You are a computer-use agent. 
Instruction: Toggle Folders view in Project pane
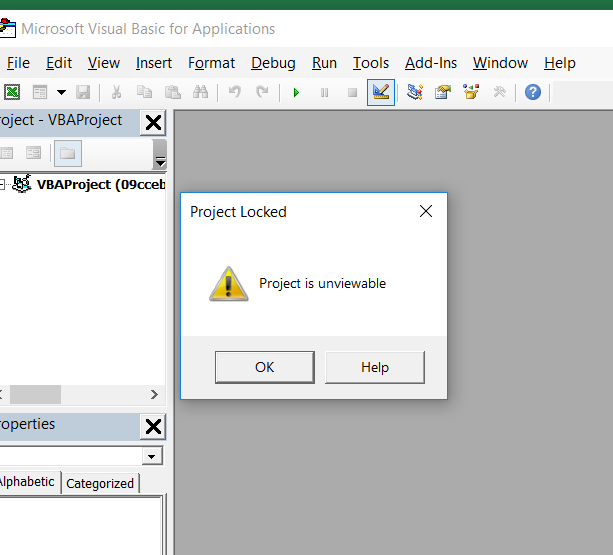point(68,153)
